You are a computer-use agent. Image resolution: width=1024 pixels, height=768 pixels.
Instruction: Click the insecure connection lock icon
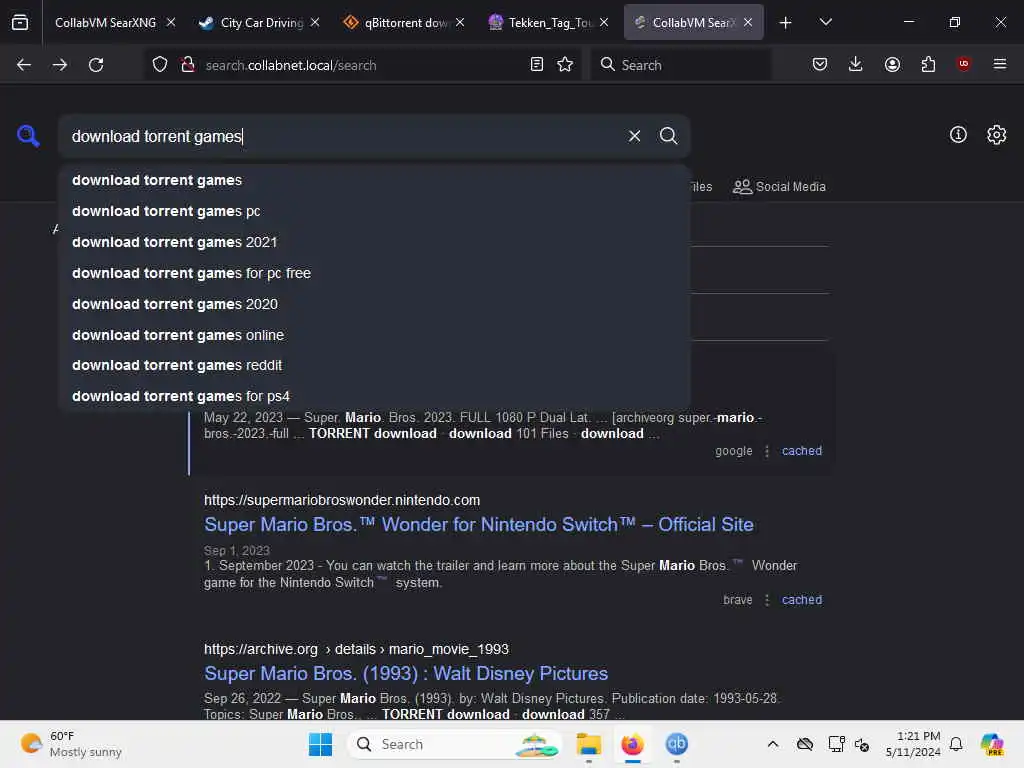[x=188, y=65]
